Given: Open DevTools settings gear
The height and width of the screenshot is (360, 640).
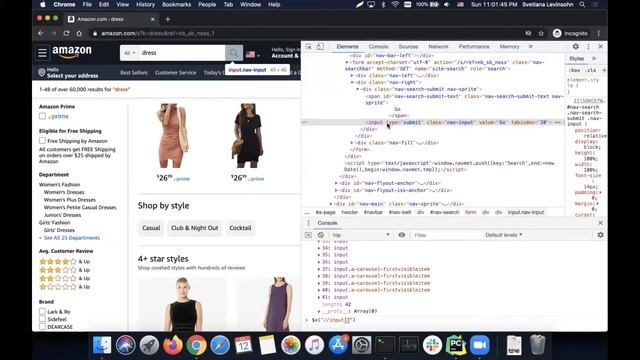Looking at the screenshot, I should [576, 47].
